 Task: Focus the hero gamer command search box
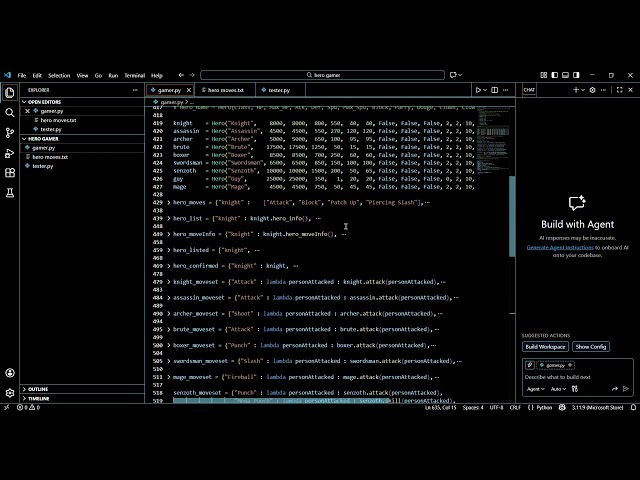(322, 75)
